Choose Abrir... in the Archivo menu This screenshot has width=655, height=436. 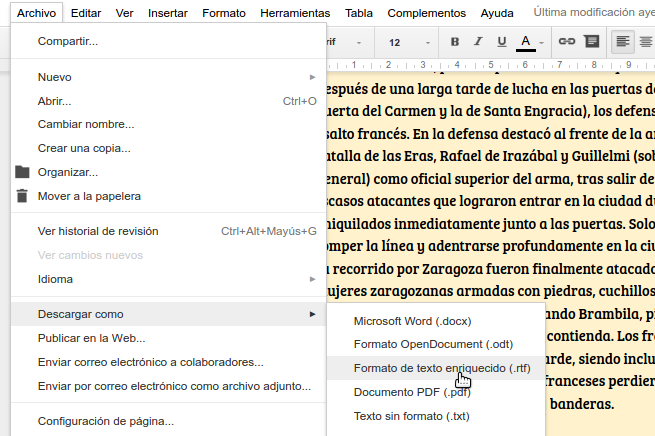point(169,101)
